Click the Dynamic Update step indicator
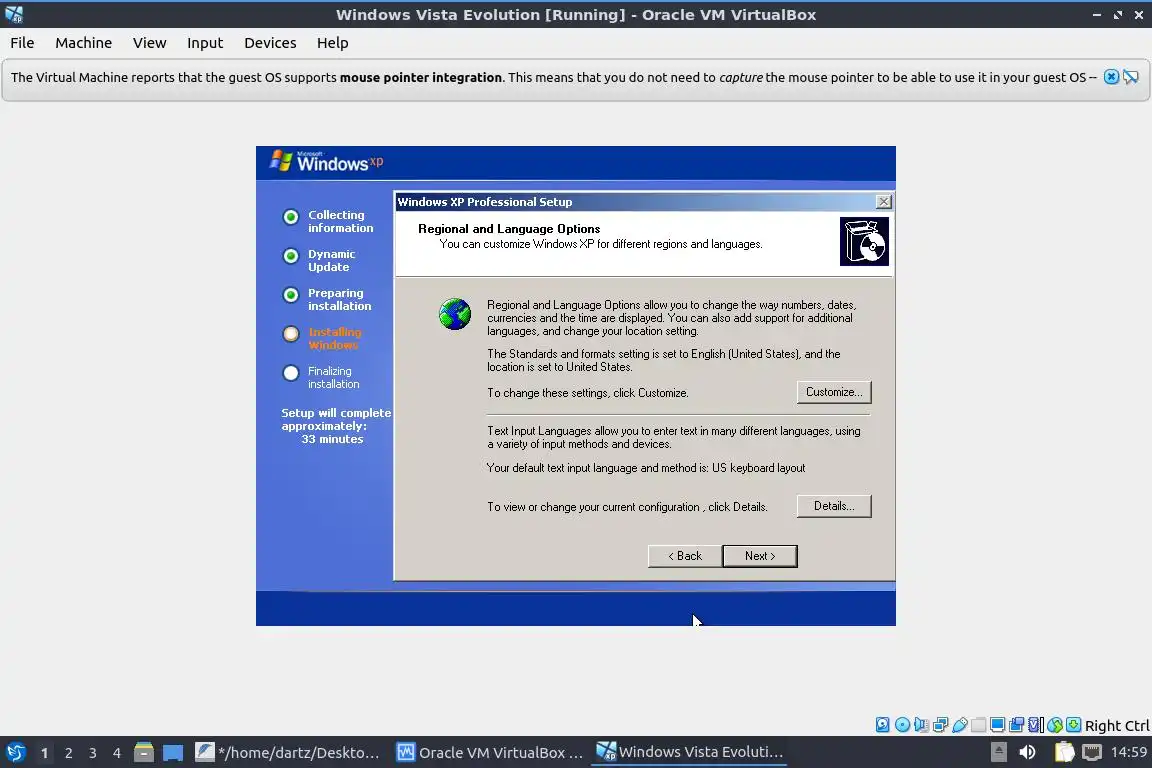This screenshot has height=768, width=1152. point(291,256)
